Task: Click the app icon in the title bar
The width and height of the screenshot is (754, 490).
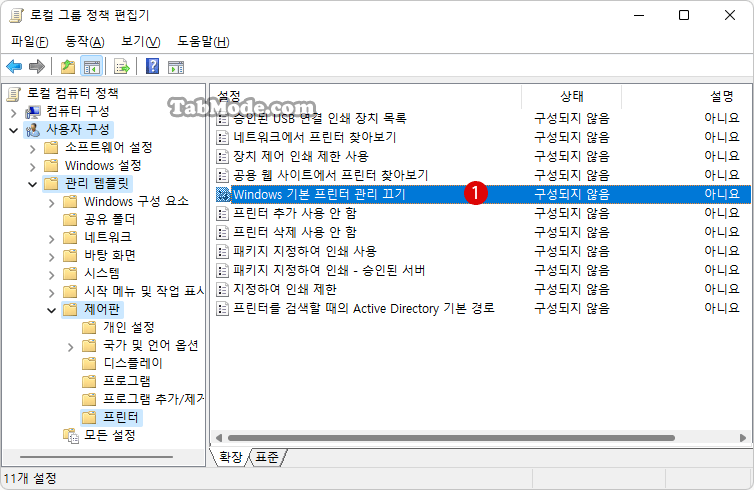Action: coord(16,16)
